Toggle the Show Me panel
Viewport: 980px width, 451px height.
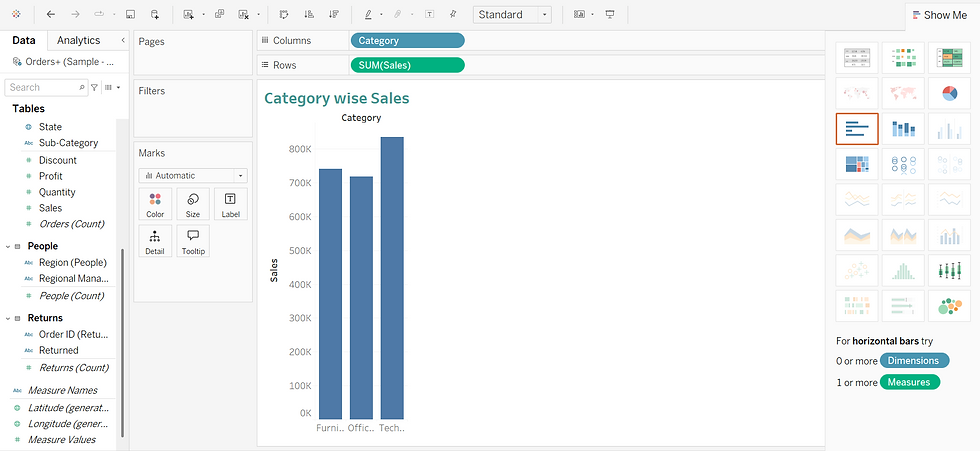[942, 15]
